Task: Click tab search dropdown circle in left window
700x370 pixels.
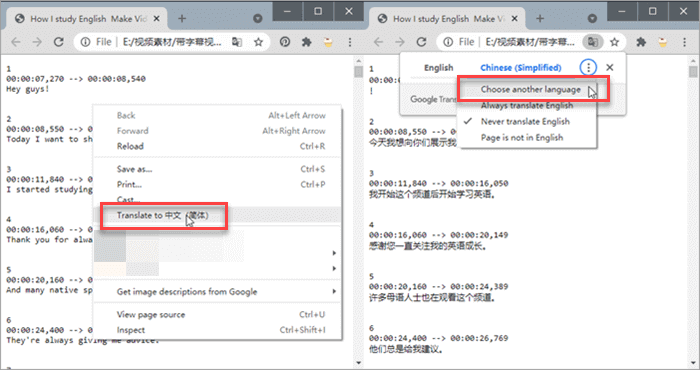Action: tap(258, 19)
